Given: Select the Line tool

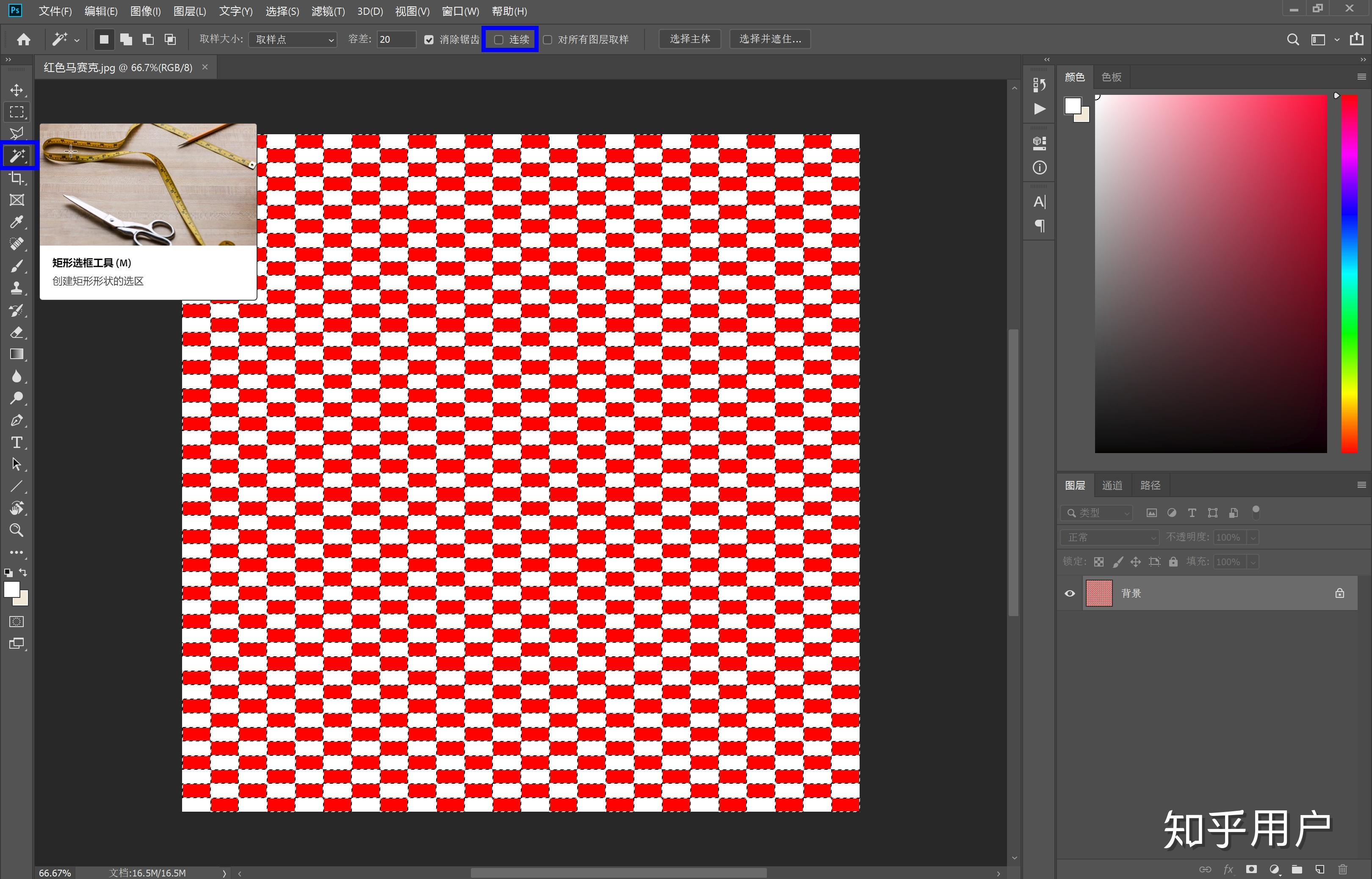Looking at the screenshot, I should [17, 486].
